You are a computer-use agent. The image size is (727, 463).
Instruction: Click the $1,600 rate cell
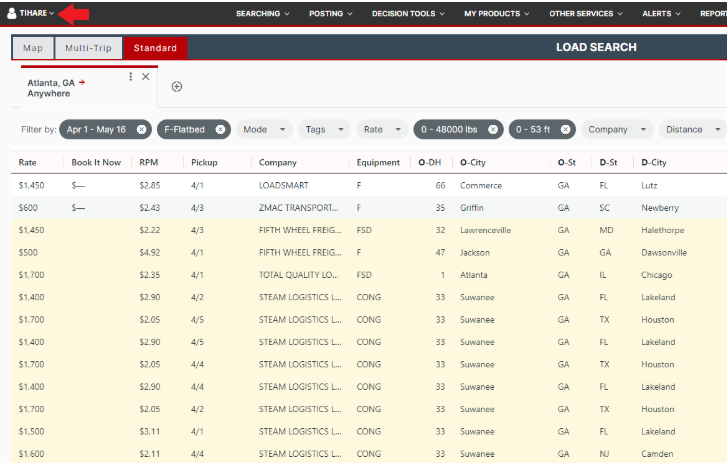click(31, 454)
